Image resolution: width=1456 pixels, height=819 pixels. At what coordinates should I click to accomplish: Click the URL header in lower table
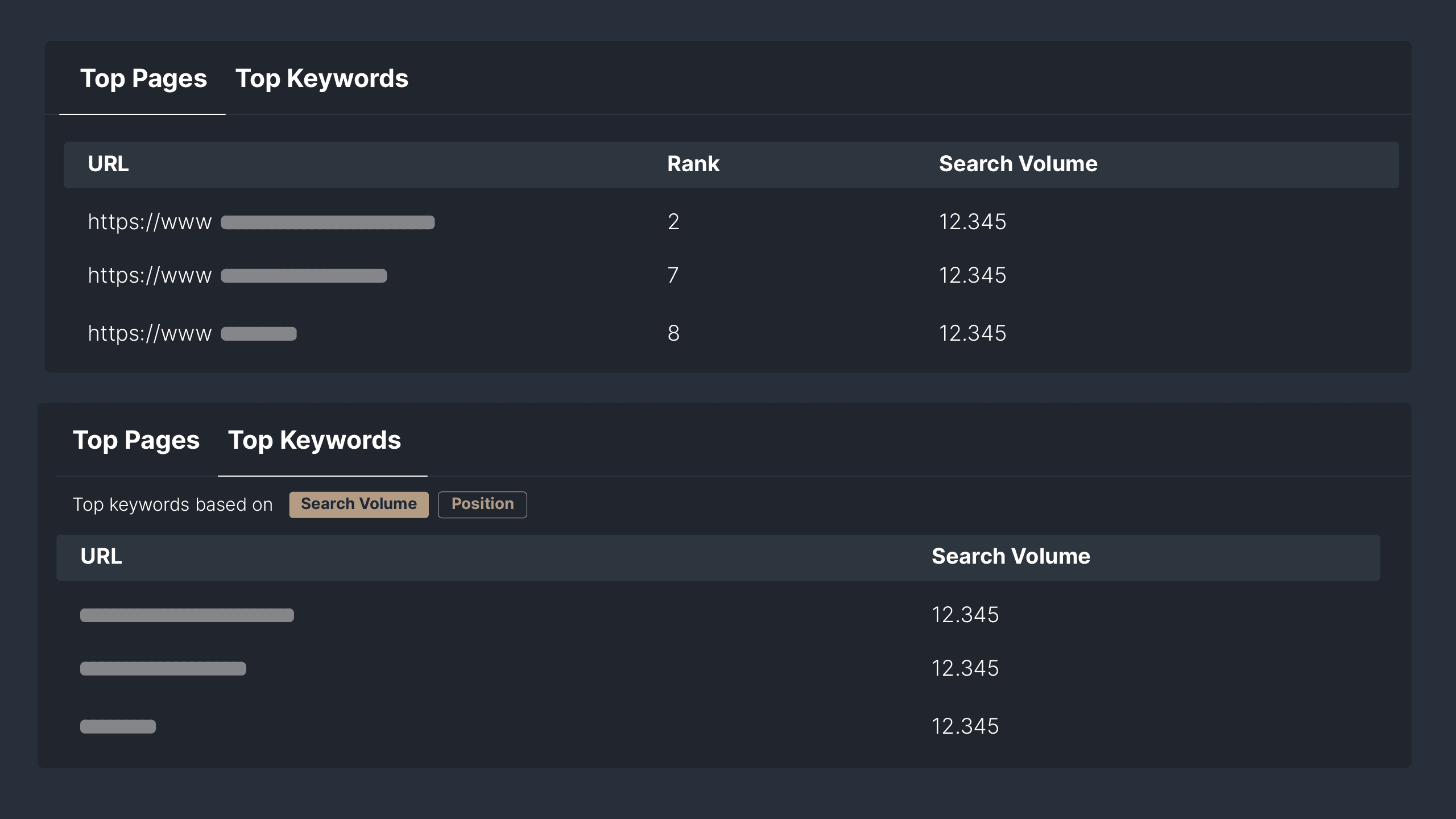[101, 557]
